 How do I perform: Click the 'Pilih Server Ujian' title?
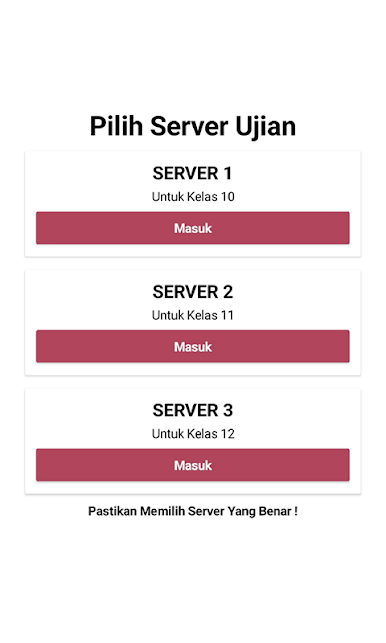(193, 126)
